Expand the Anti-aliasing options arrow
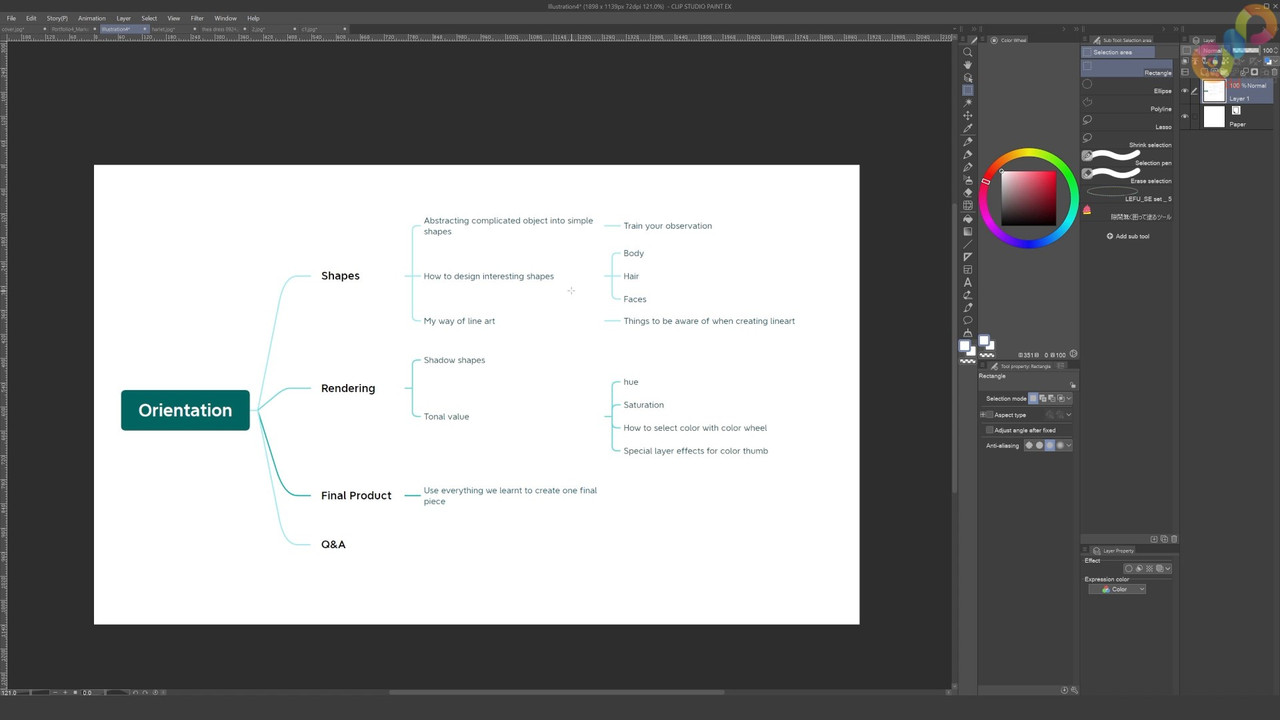This screenshot has width=1280, height=720. pos(1069,445)
